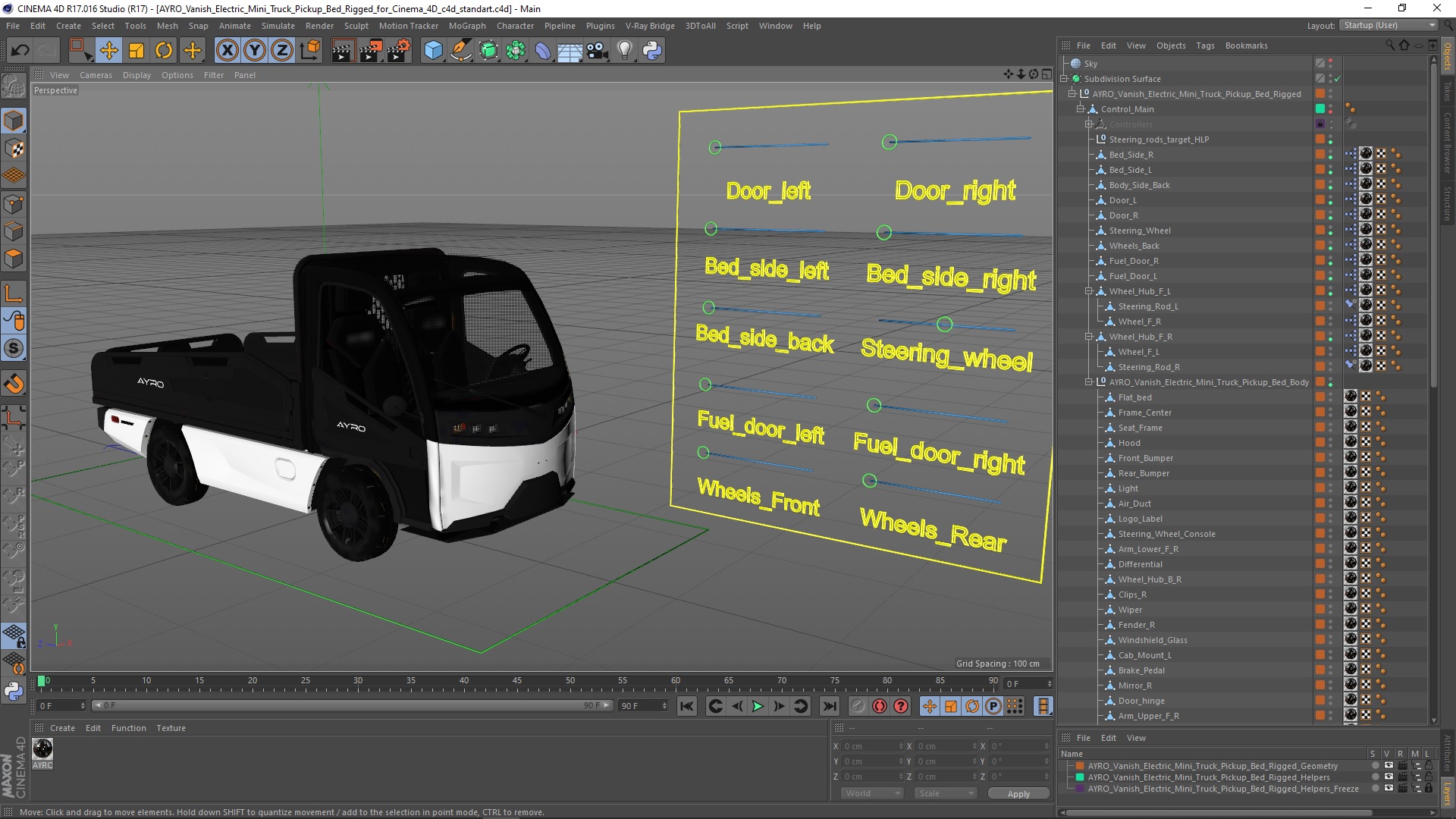The width and height of the screenshot is (1456, 819).
Task: Open the Simulate menu
Action: (278, 26)
